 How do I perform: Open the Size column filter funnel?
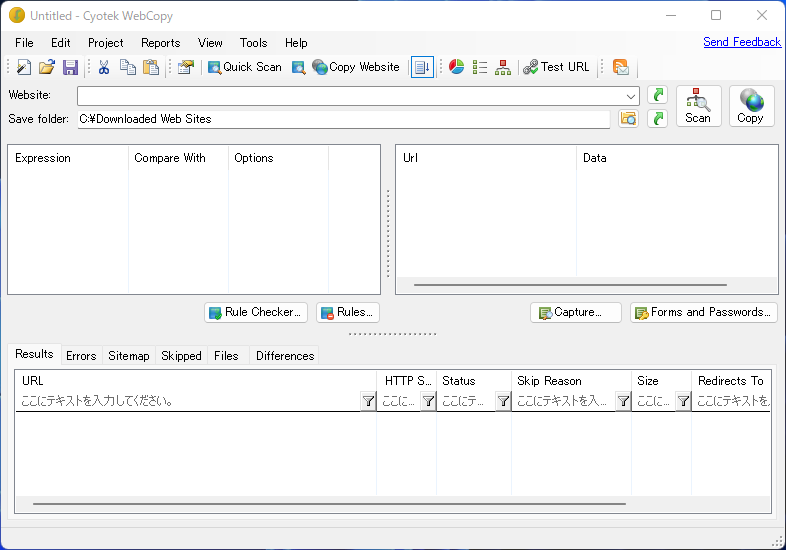coord(683,401)
